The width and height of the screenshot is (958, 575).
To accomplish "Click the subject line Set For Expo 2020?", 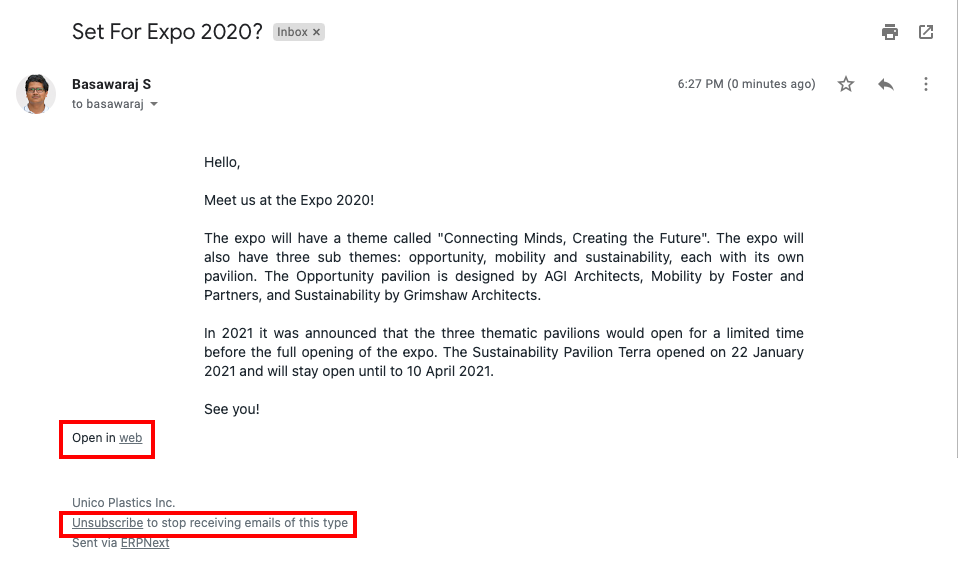I will 167,32.
